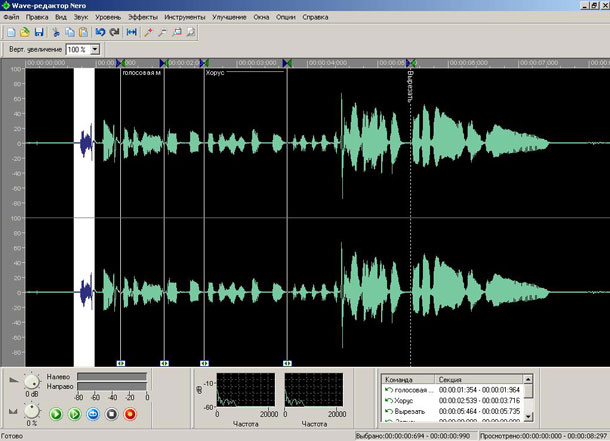Select the Хорус row in the history list
The image size is (610, 441).
(x=453, y=401)
